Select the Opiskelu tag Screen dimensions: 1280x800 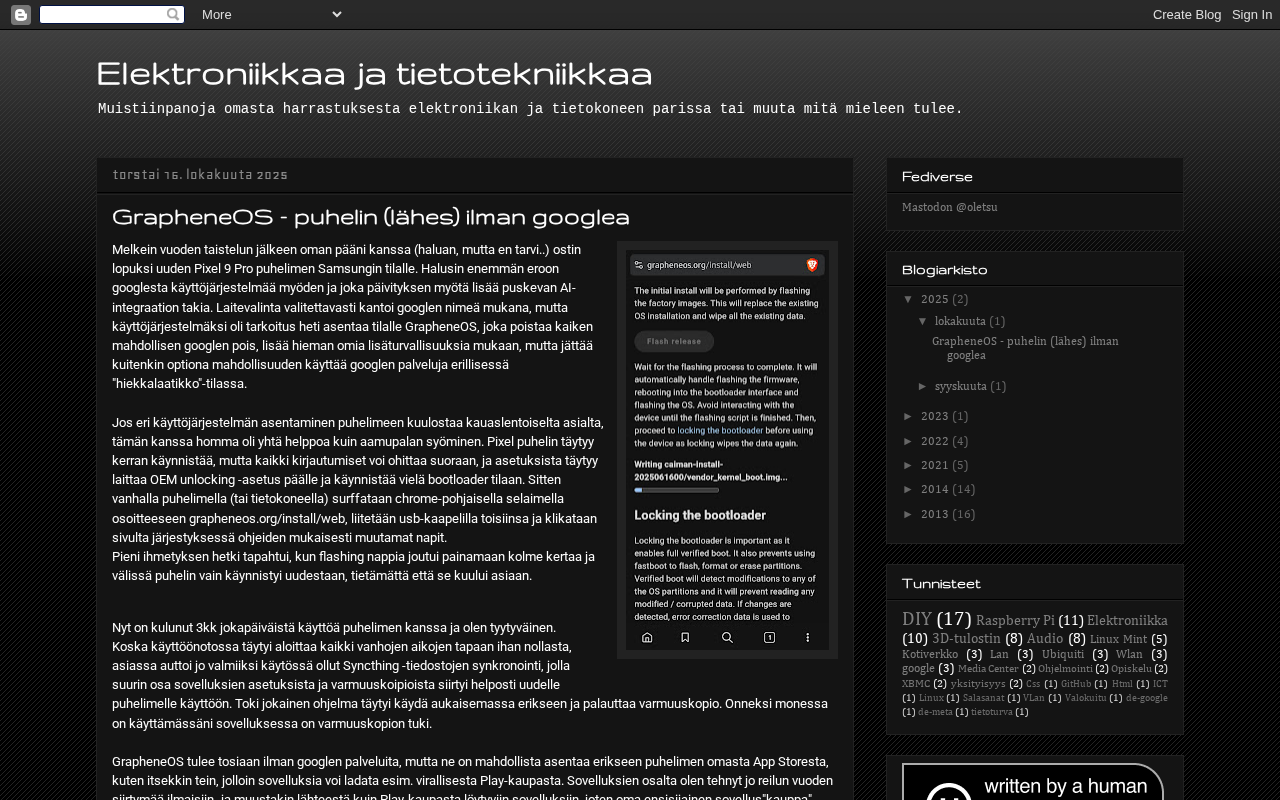1131,669
